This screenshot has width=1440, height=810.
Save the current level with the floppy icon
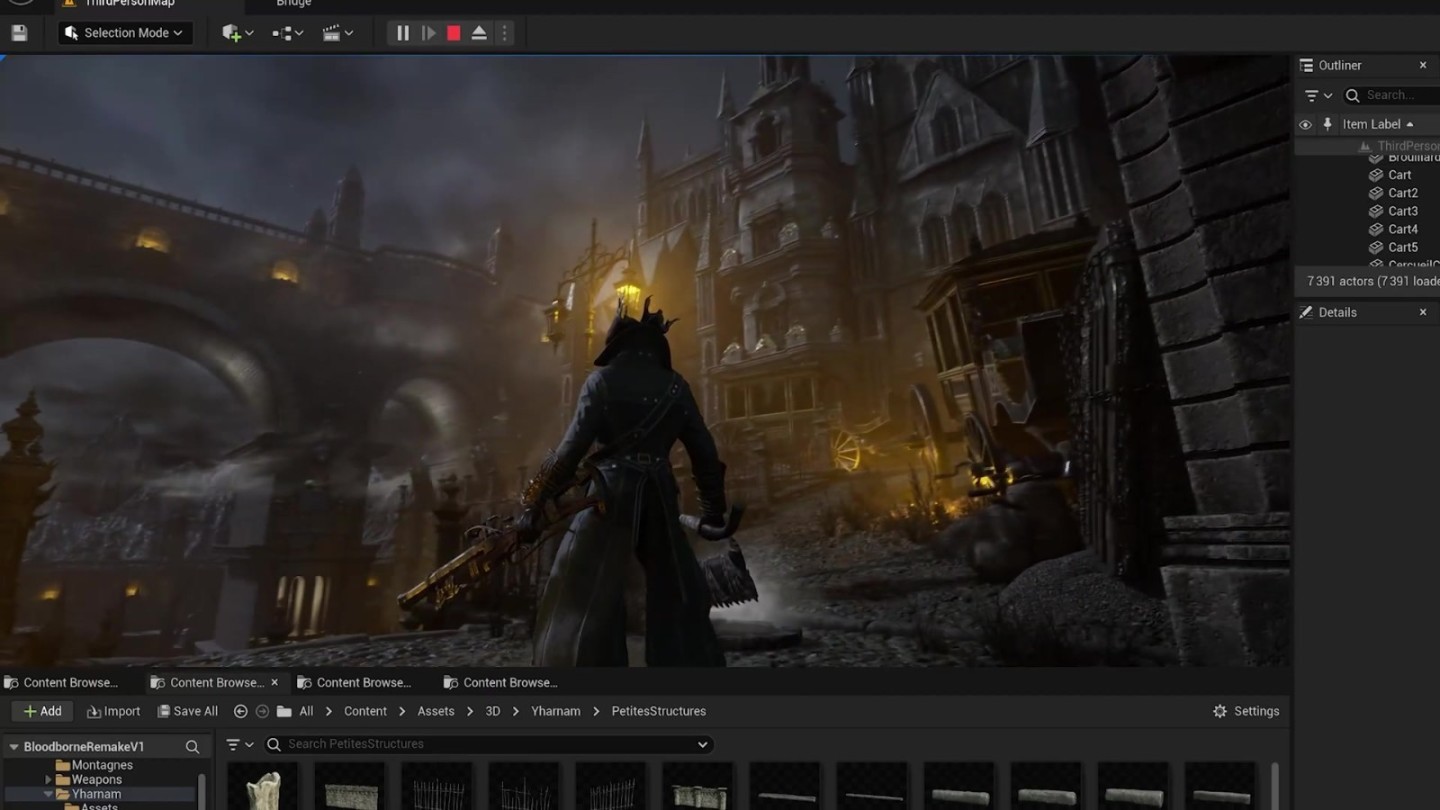pyautogui.click(x=19, y=33)
